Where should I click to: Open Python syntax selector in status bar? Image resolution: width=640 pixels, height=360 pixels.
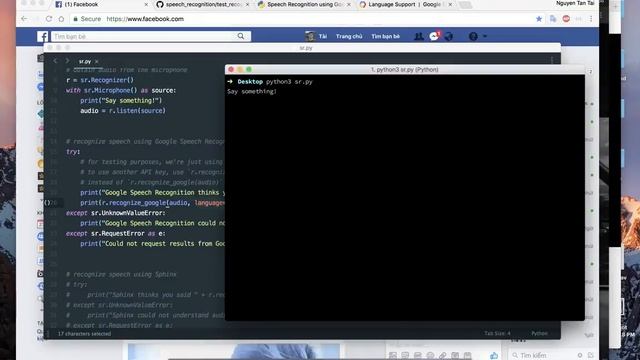pyautogui.click(x=539, y=333)
